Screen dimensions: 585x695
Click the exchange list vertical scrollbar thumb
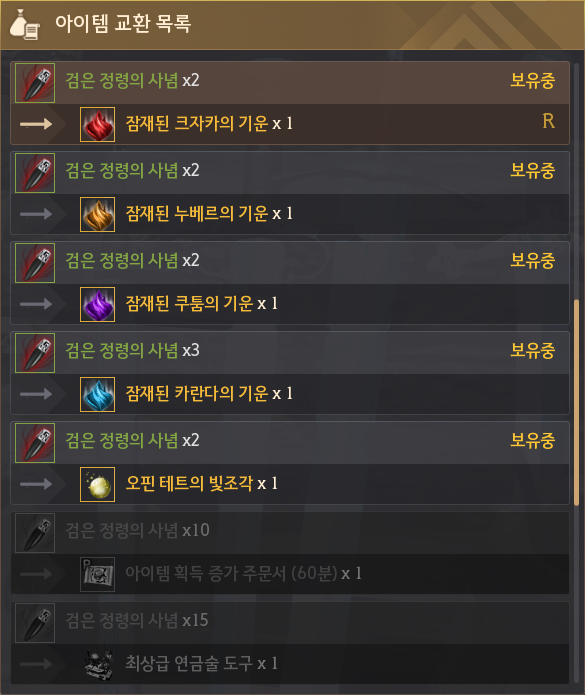coord(576,402)
